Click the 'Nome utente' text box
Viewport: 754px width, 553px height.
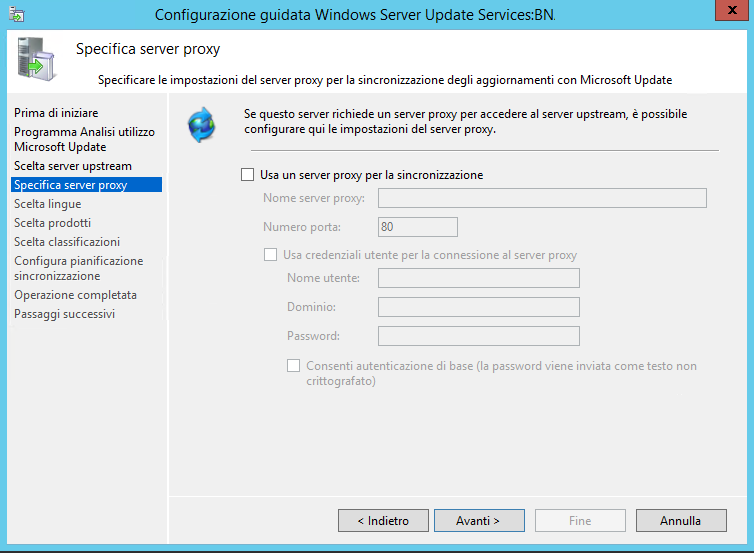point(478,278)
